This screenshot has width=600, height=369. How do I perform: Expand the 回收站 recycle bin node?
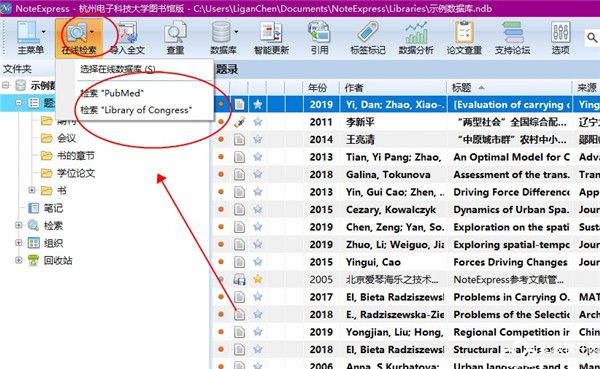pyautogui.click(x=18, y=260)
